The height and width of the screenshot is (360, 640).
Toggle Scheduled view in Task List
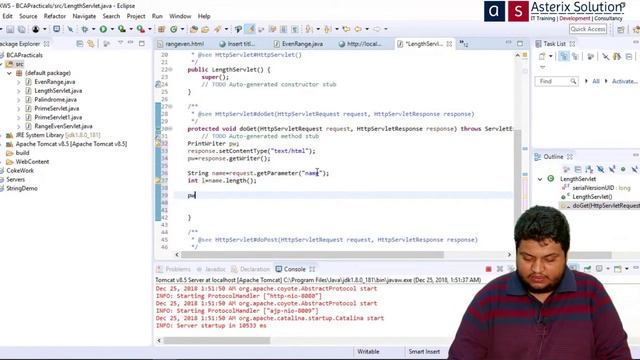(x=576, y=56)
